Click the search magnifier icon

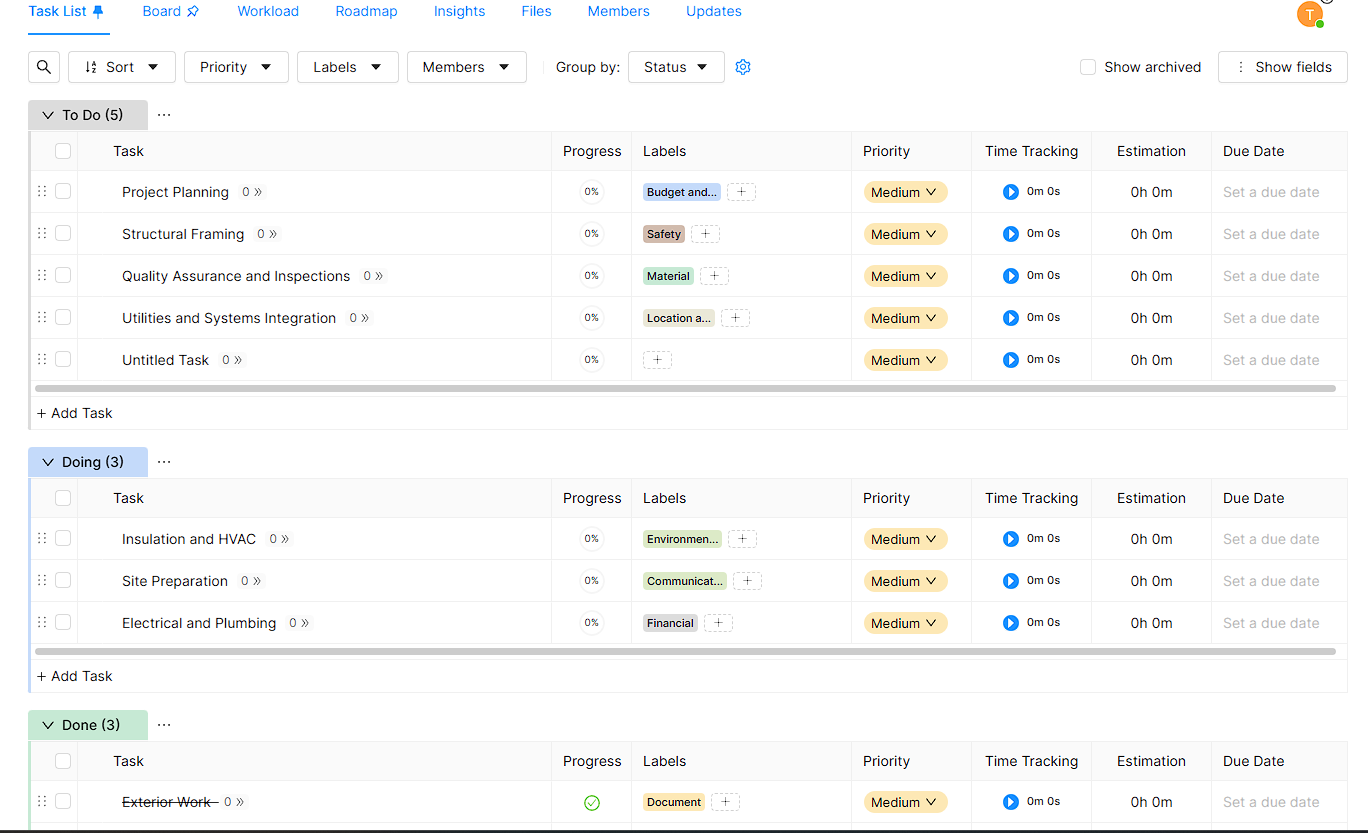point(44,67)
